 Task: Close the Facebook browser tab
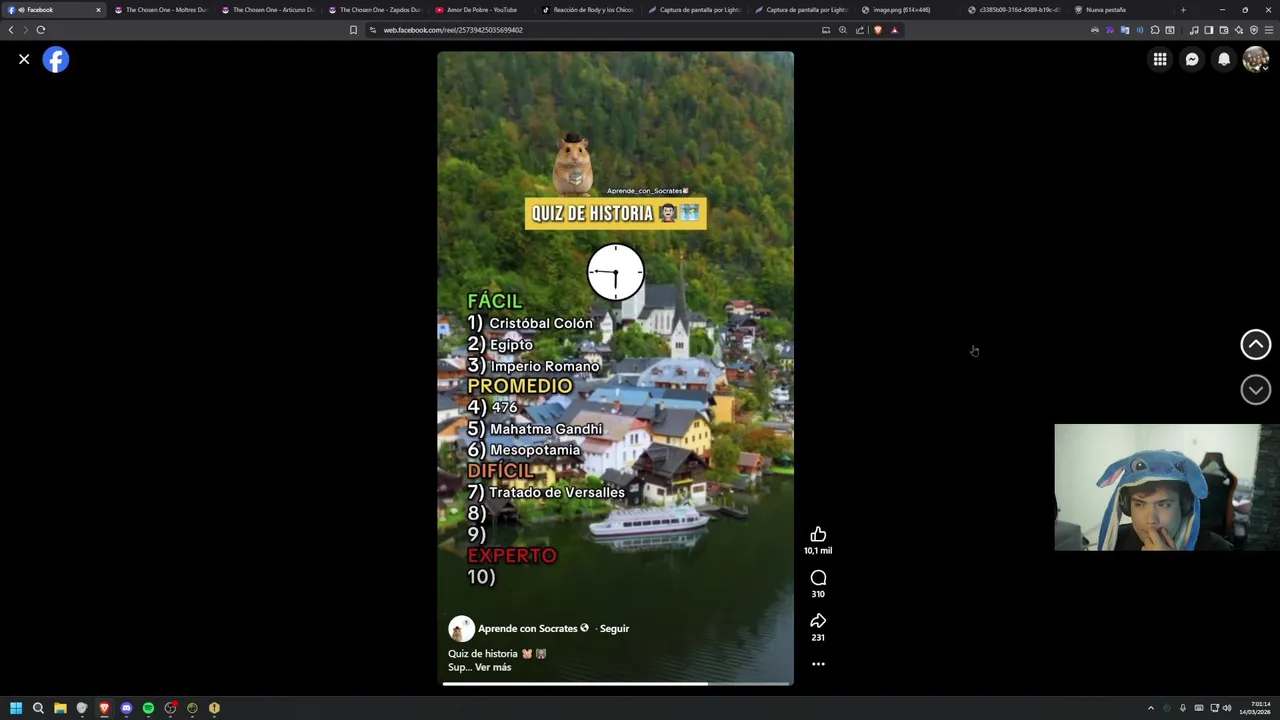(x=98, y=10)
